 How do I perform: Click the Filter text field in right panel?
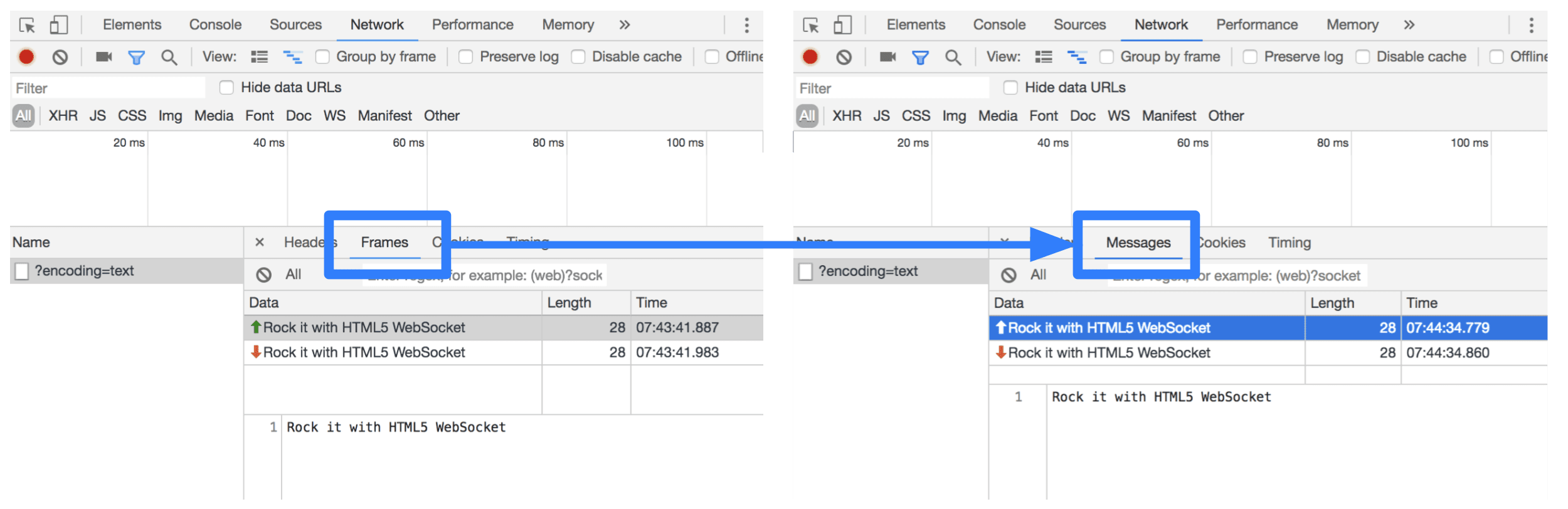pyautogui.click(x=891, y=88)
